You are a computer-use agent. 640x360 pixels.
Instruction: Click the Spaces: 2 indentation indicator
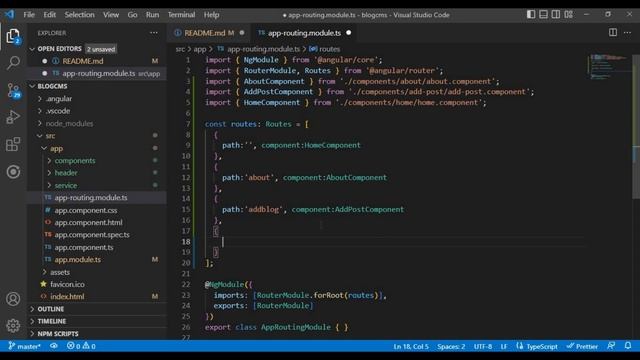[x=451, y=346]
